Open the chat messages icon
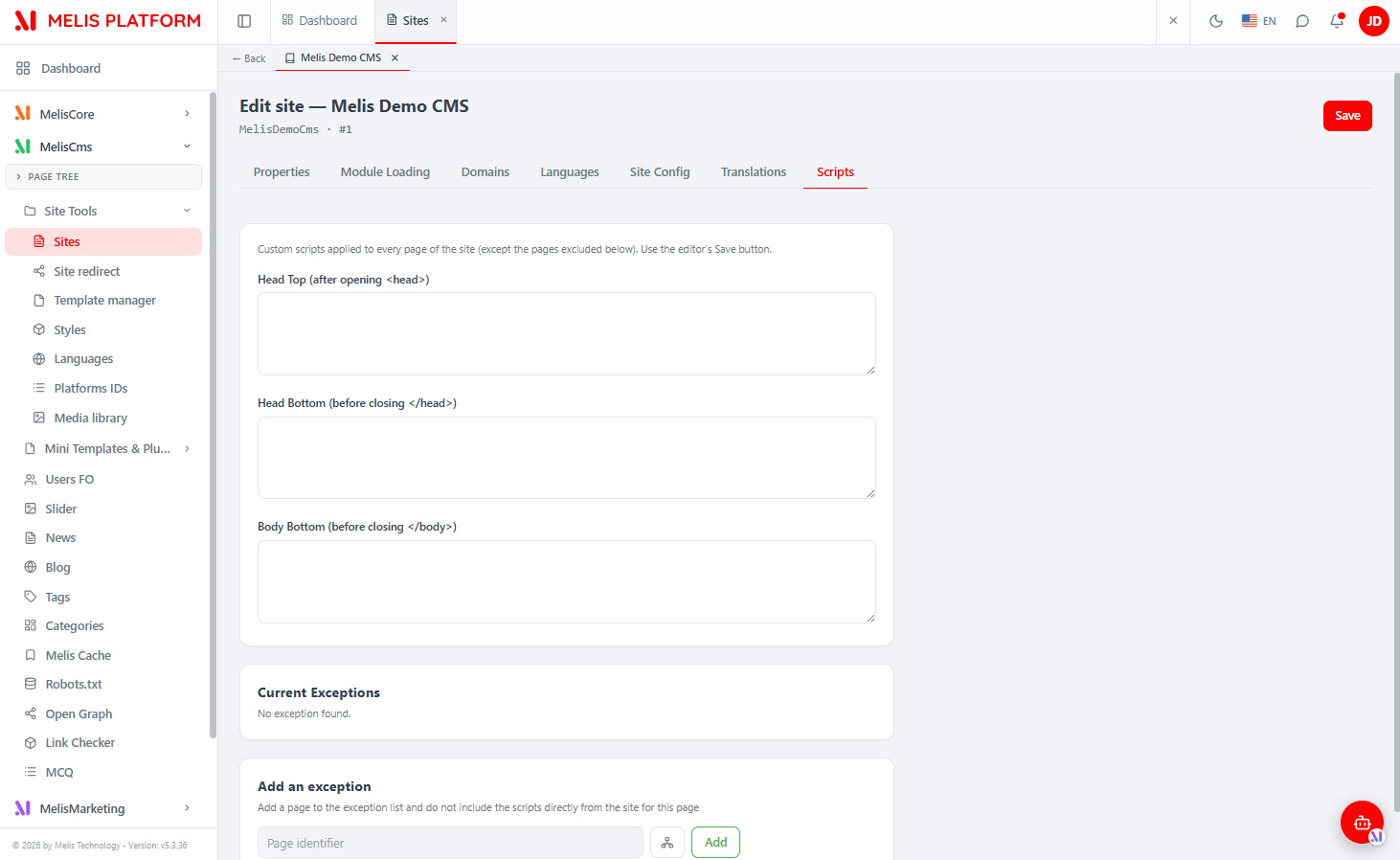The width and height of the screenshot is (1400, 860). tap(1302, 21)
